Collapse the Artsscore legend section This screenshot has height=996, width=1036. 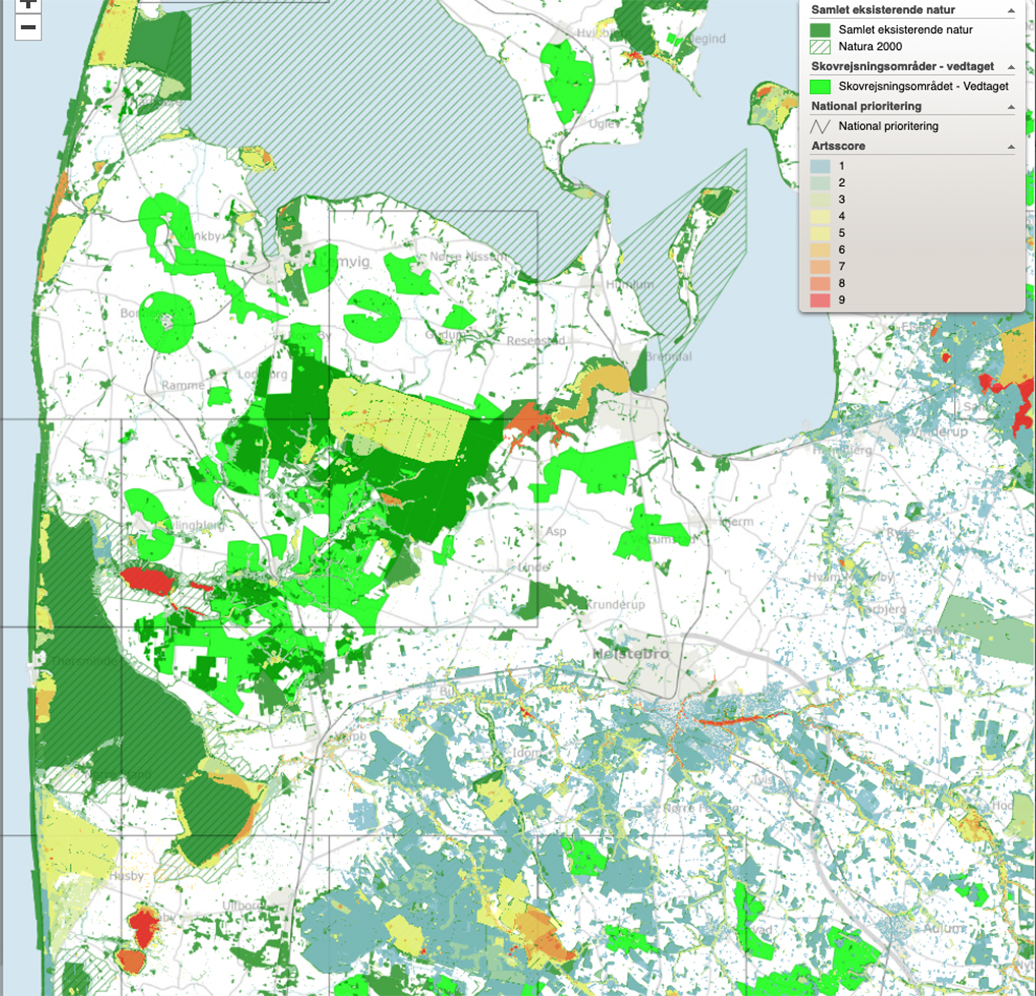(1011, 146)
